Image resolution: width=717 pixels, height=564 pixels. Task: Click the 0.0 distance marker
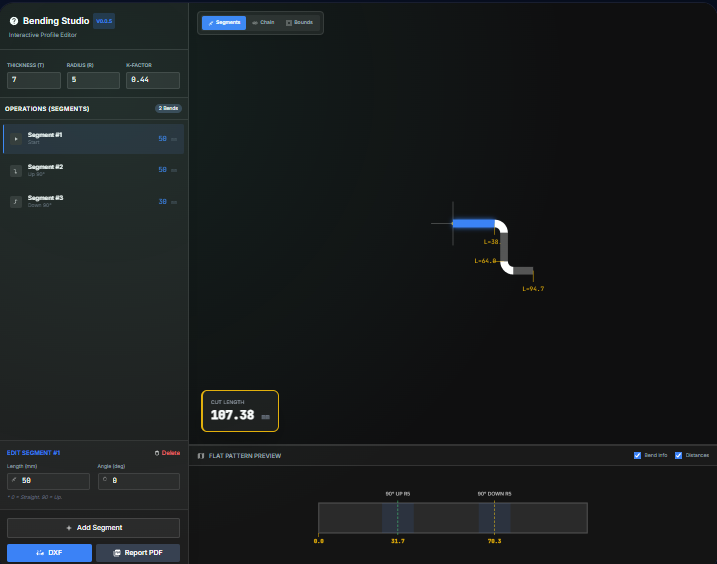click(x=319, y=541)
